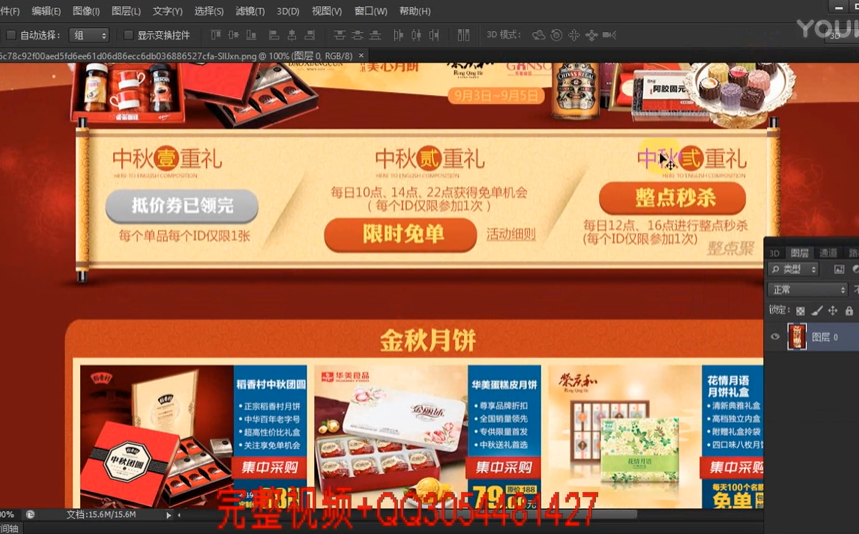Open the 3D(D) menu
The image size is (859, 534).
click(288, 11)
